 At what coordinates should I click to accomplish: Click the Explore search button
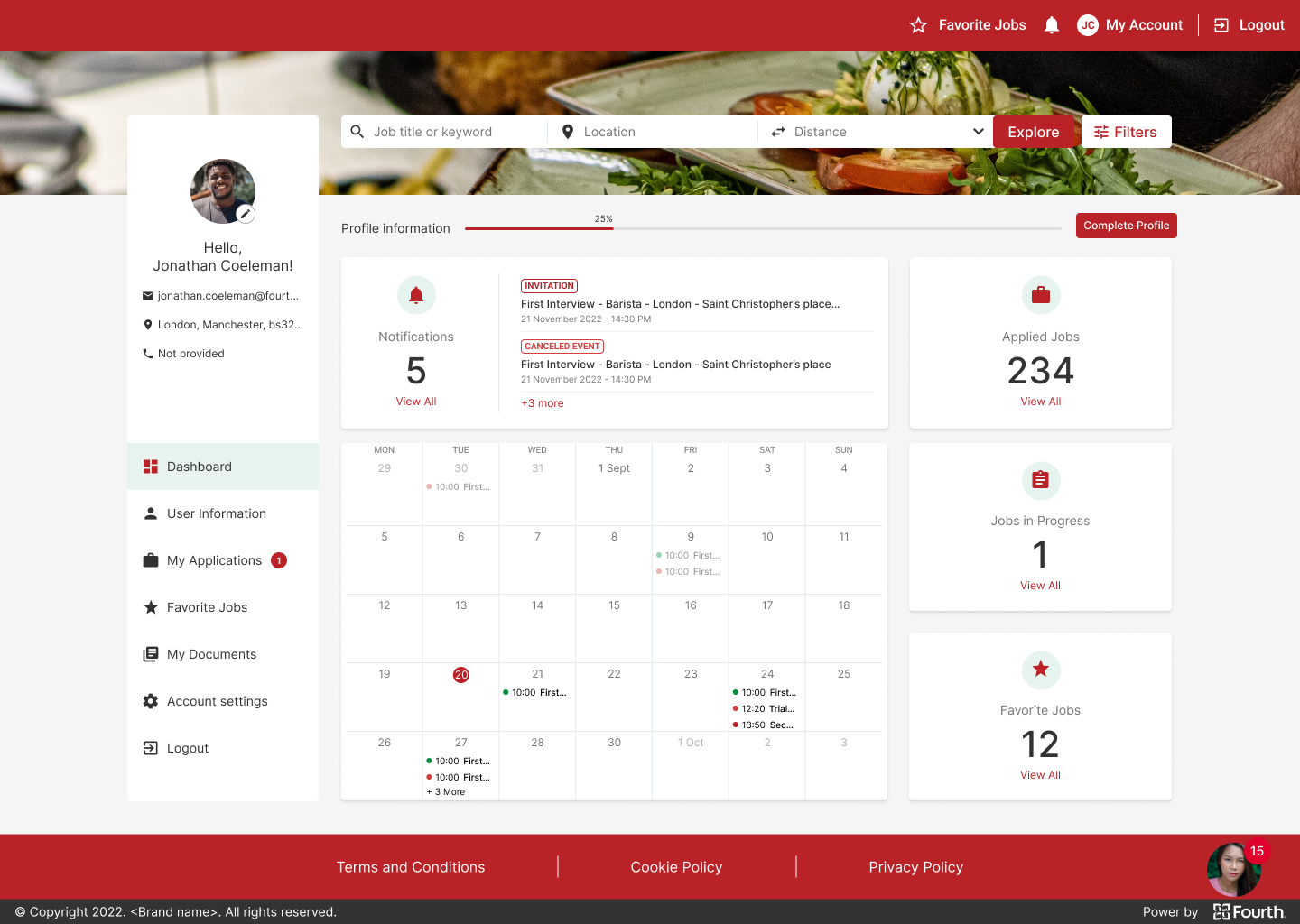pos(1033,132)
